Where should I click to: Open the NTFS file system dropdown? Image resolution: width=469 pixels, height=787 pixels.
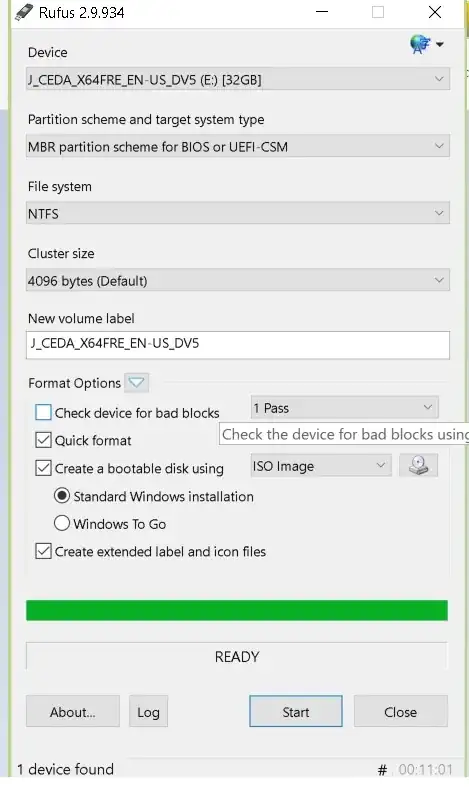238,214
